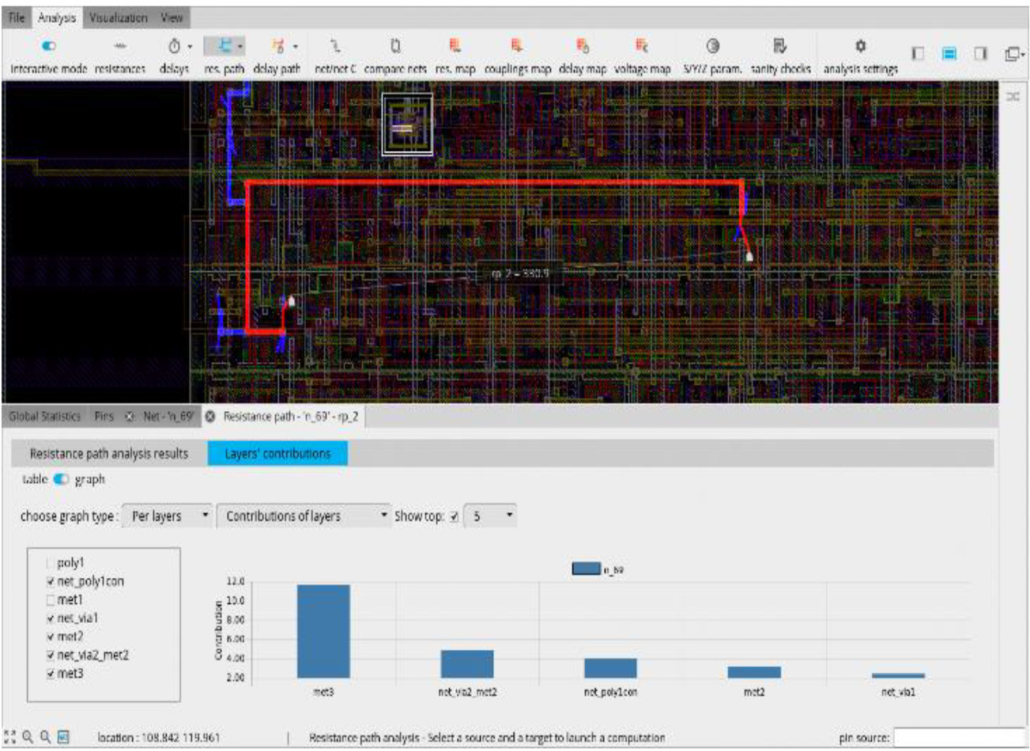Open the Show top count dropdown
Image resolution: width=1030 pixels, height=751 pixels.
490,516
